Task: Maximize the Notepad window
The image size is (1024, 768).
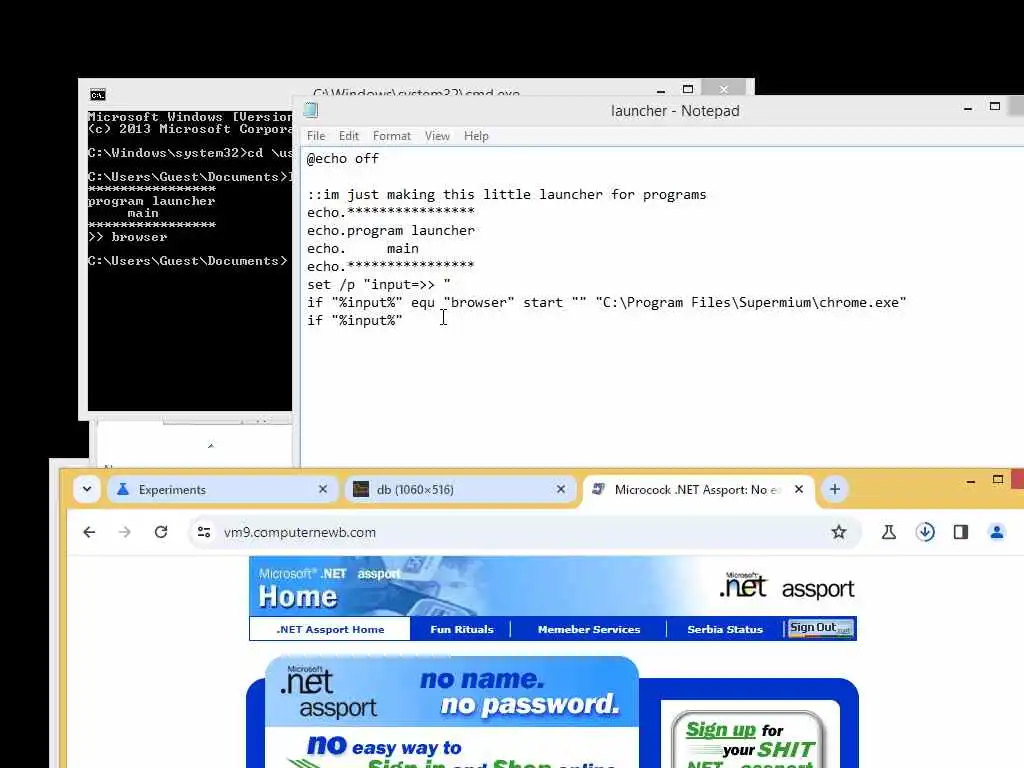Action: (995, 106)
